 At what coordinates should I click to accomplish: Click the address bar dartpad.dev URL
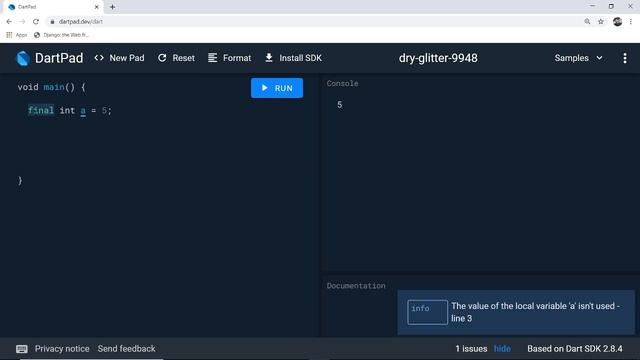coord(81,22)
